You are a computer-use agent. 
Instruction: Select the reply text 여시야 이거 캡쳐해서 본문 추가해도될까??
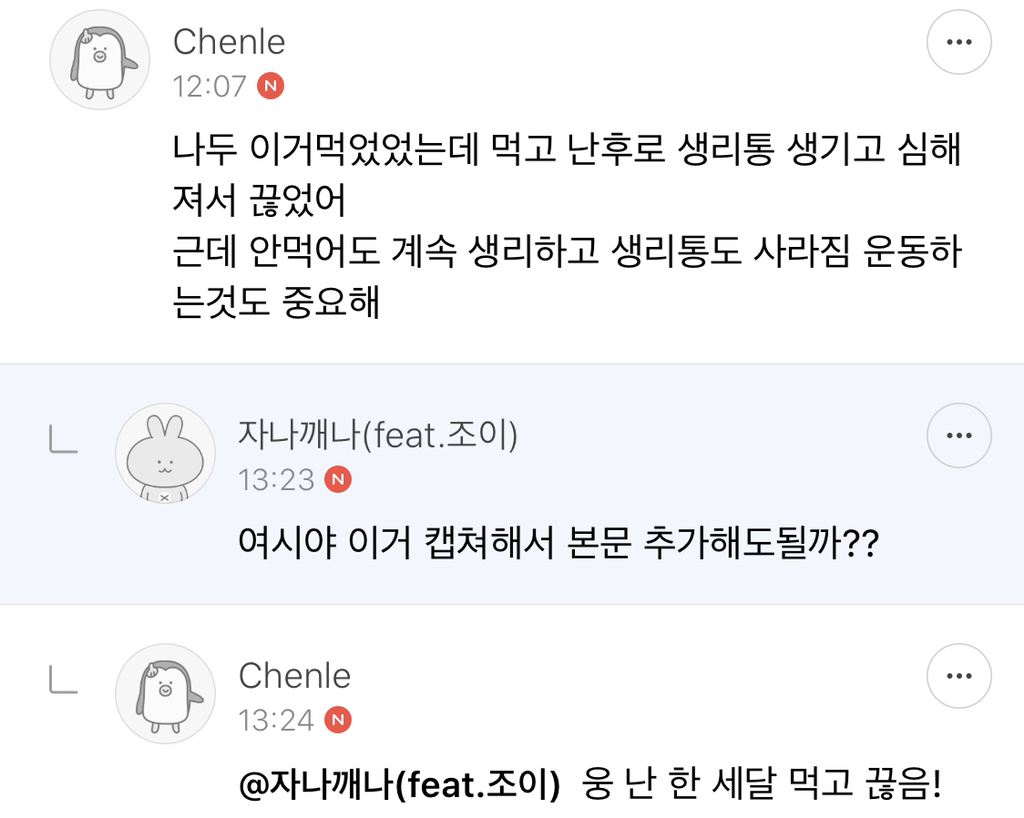click(x=558, y=546)
